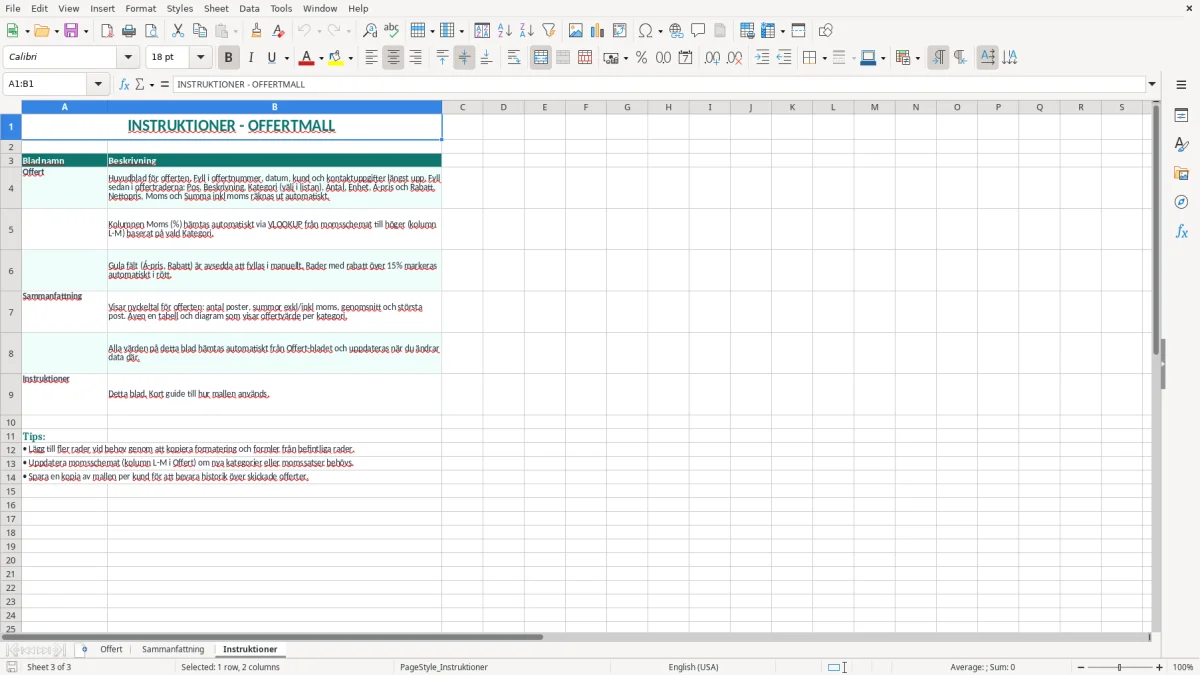Toggle underline formatting
This screenshot has width=1200, height=675.
coord(272,58)
